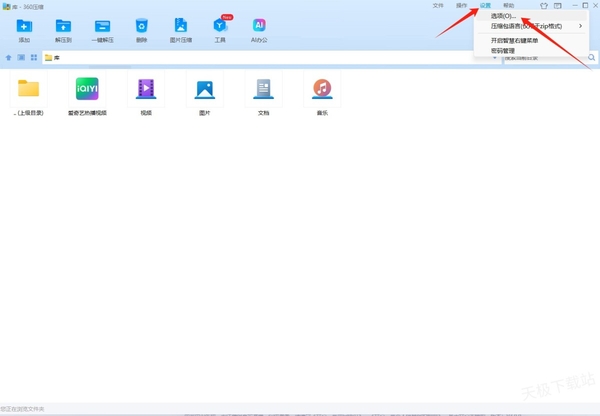The height and width of the screenshot is (416, 600).
Task: Click the search magnifier icon
Action: (x=591, y=58)
